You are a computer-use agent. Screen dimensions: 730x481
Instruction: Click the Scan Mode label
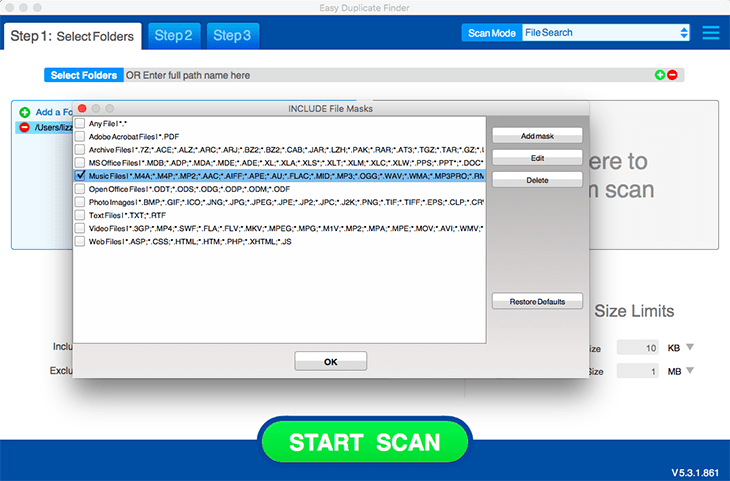[492, 33]
